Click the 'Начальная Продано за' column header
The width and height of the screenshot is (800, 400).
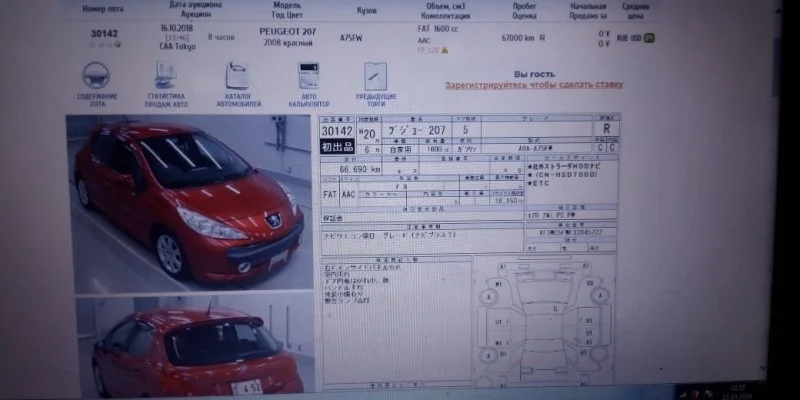coord(588,10)
